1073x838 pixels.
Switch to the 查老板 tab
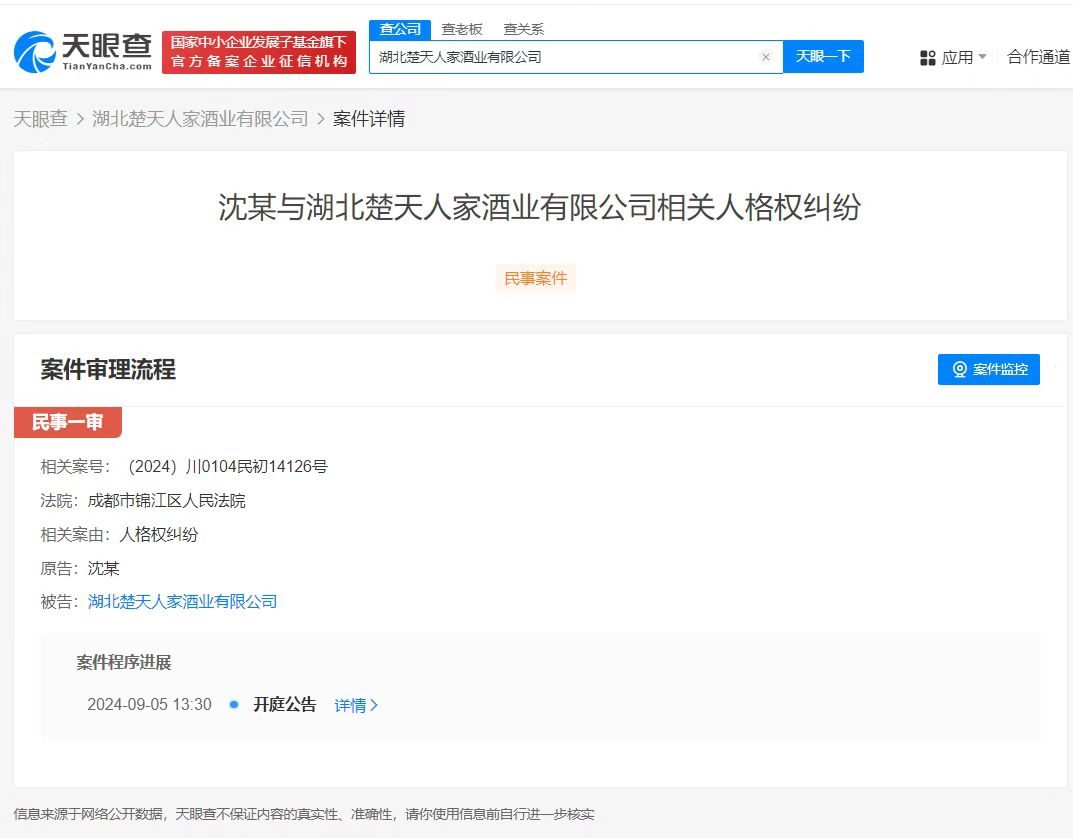click(461, 29)
